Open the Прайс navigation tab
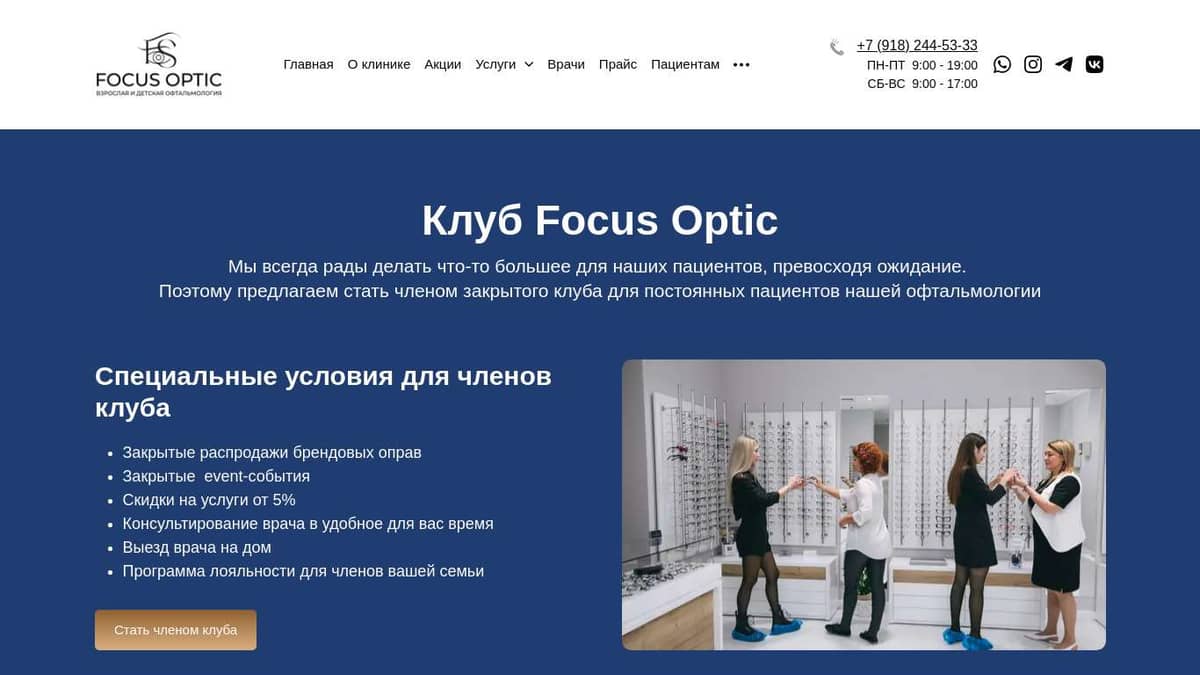The height and width of the screenshot is (675, 1200). (618, 64)
